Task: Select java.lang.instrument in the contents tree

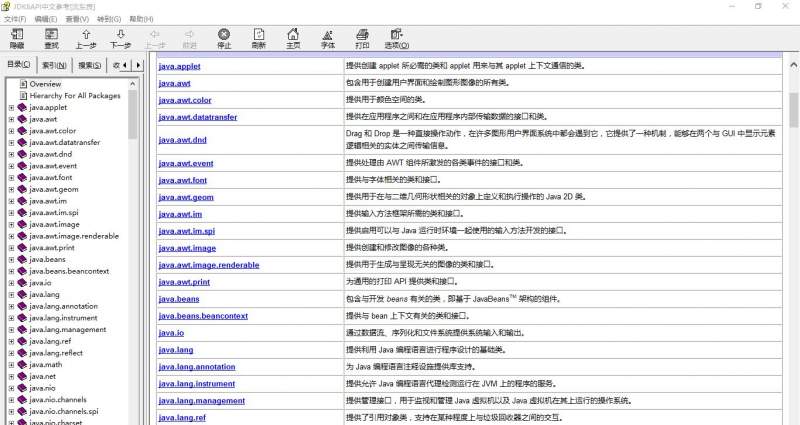Action: [x=63, y=318]
